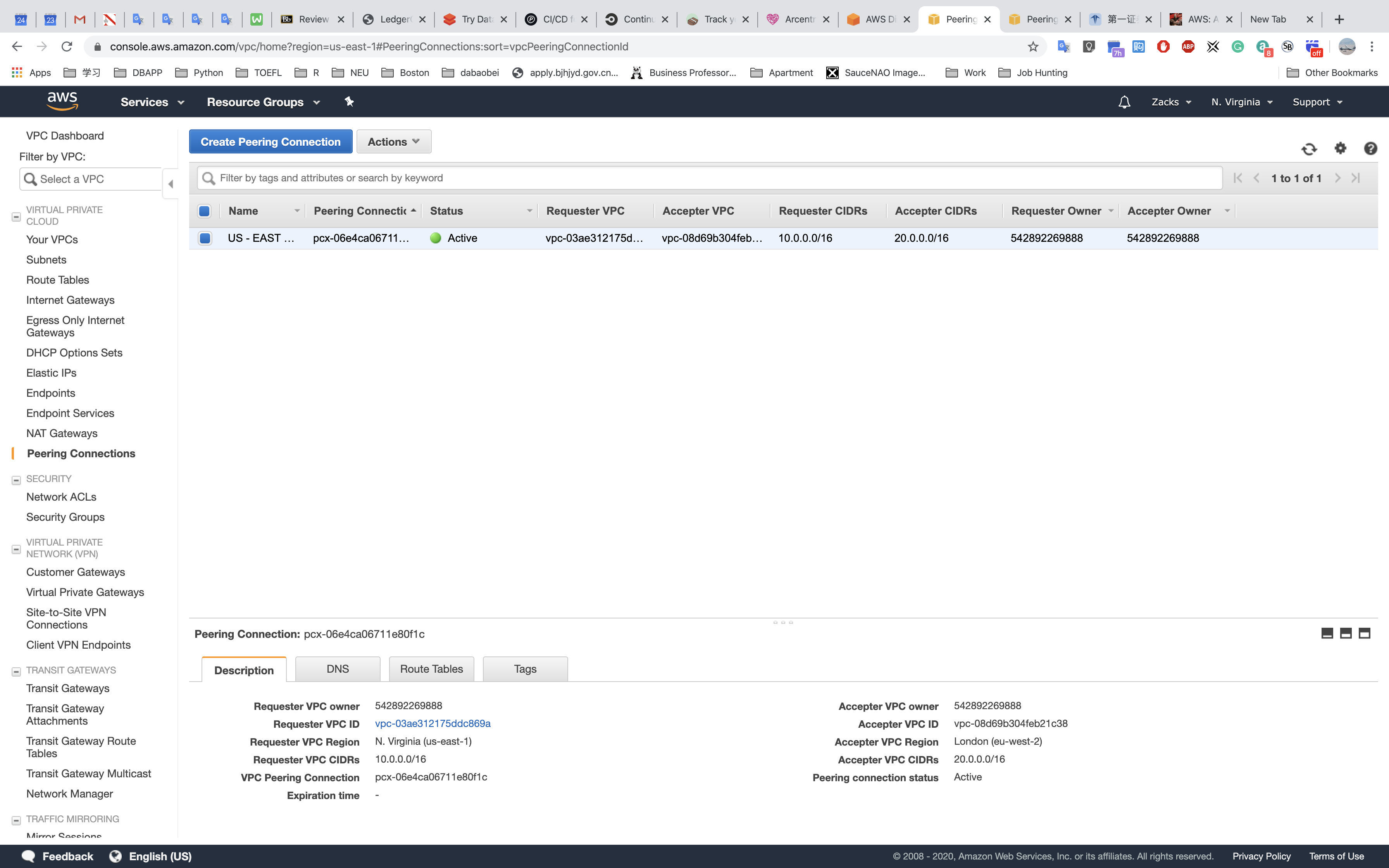1389x868 pixels.
Task: Click the pin shortcuts icon in navbar
Action: coord(349,102)
